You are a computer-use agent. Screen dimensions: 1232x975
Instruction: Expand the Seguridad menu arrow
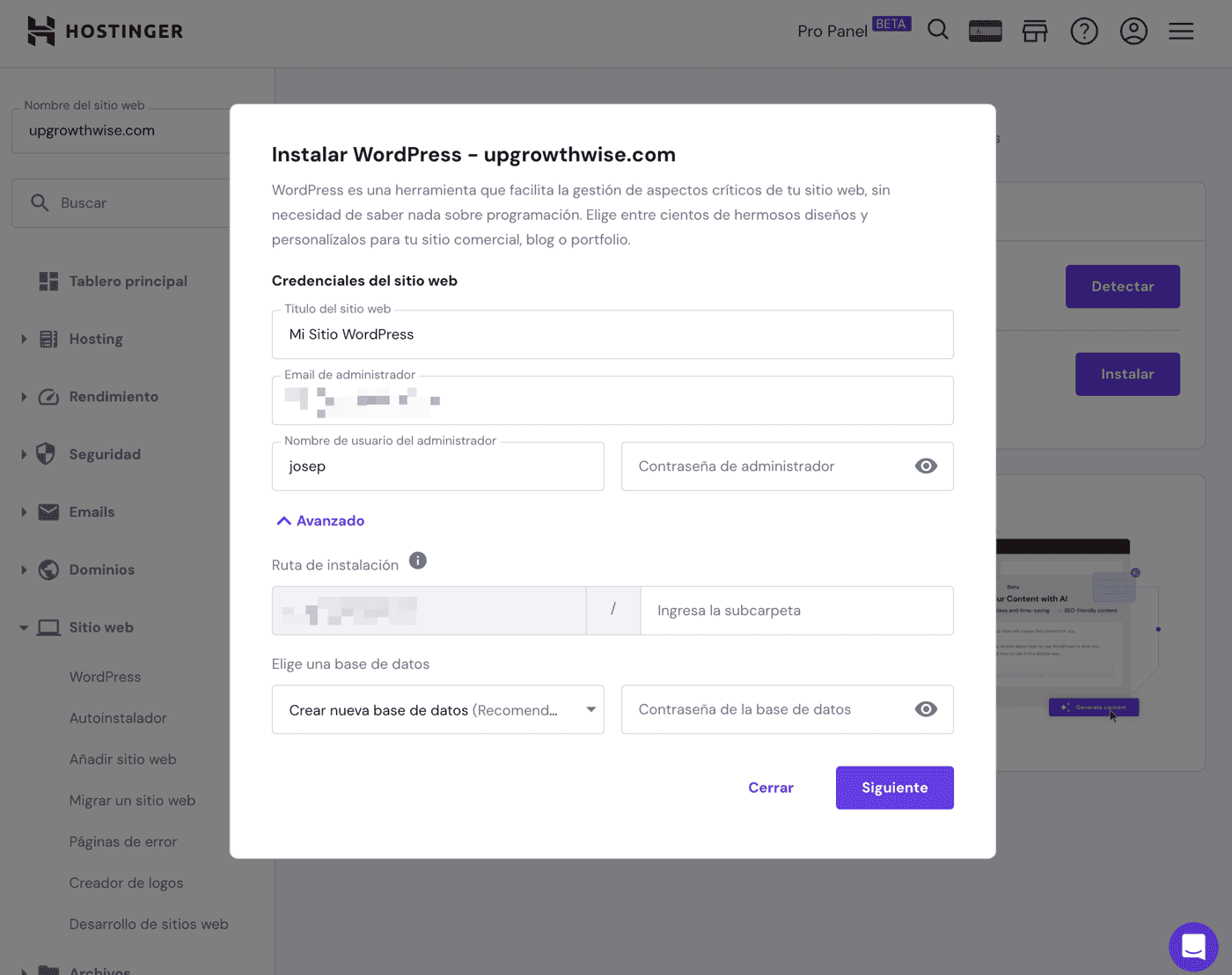pos(24,454)
